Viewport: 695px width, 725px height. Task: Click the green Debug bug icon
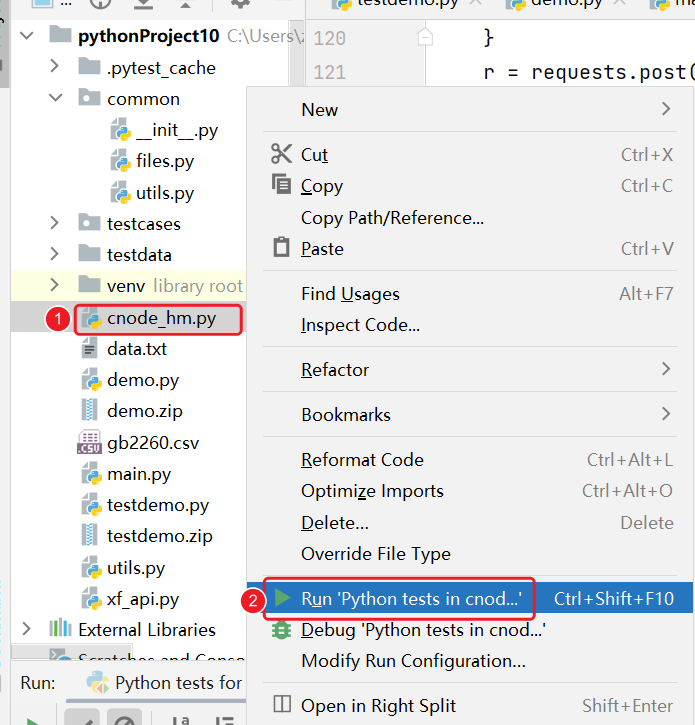coord(281,630)
